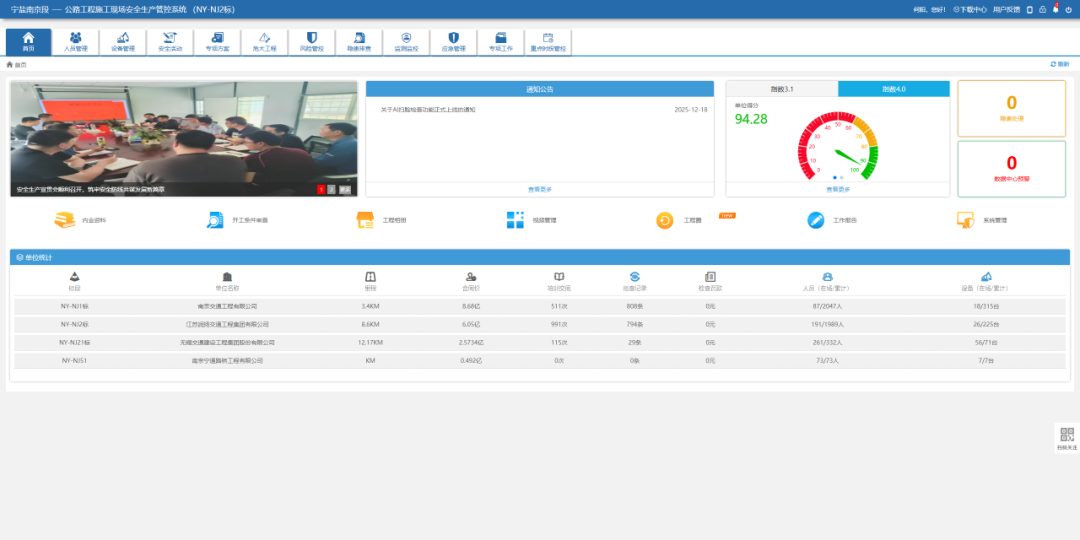Open the 应急管理 emergency tab

[x=453, y=42]
